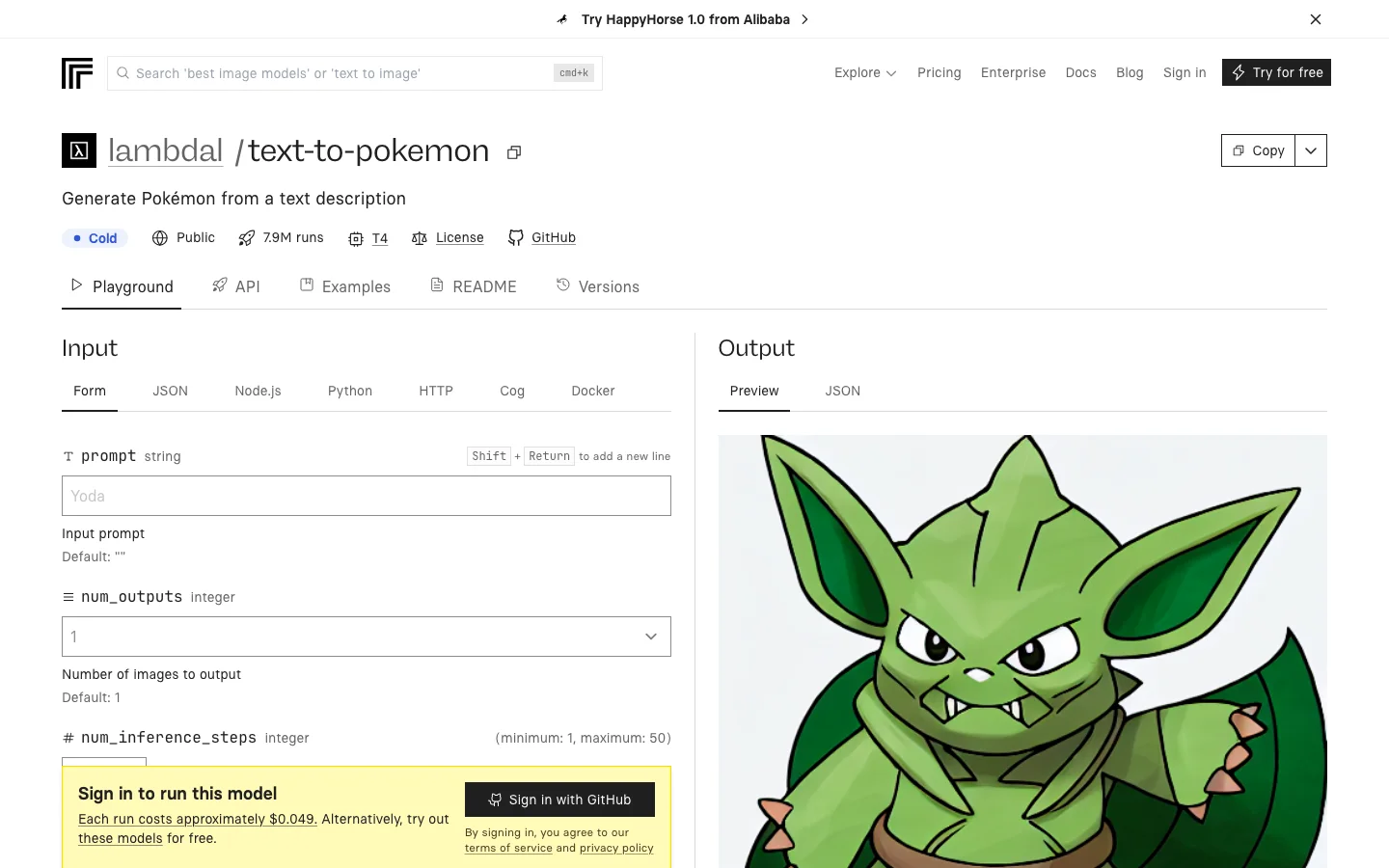Click Sign in with GitHub button
1389x868 pixels.
(559, 800)
